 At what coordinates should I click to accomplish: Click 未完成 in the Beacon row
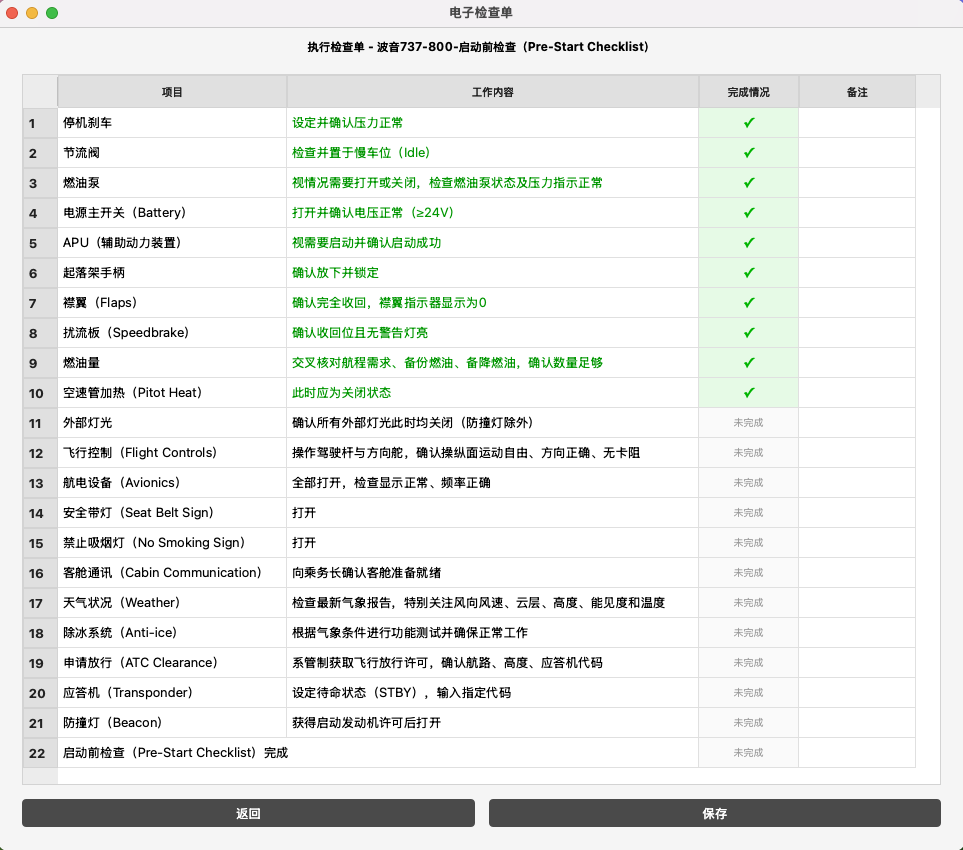[x=748, y=723]
